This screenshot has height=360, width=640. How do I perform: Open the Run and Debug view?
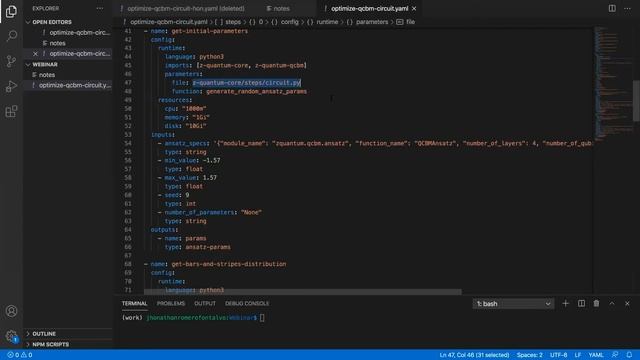(x=11, y=87)
